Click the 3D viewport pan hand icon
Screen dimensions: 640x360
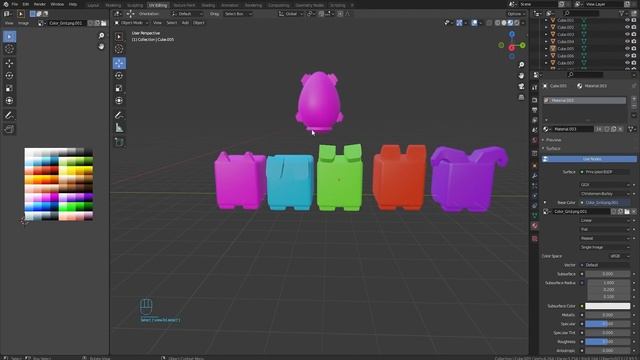(521, 76)
